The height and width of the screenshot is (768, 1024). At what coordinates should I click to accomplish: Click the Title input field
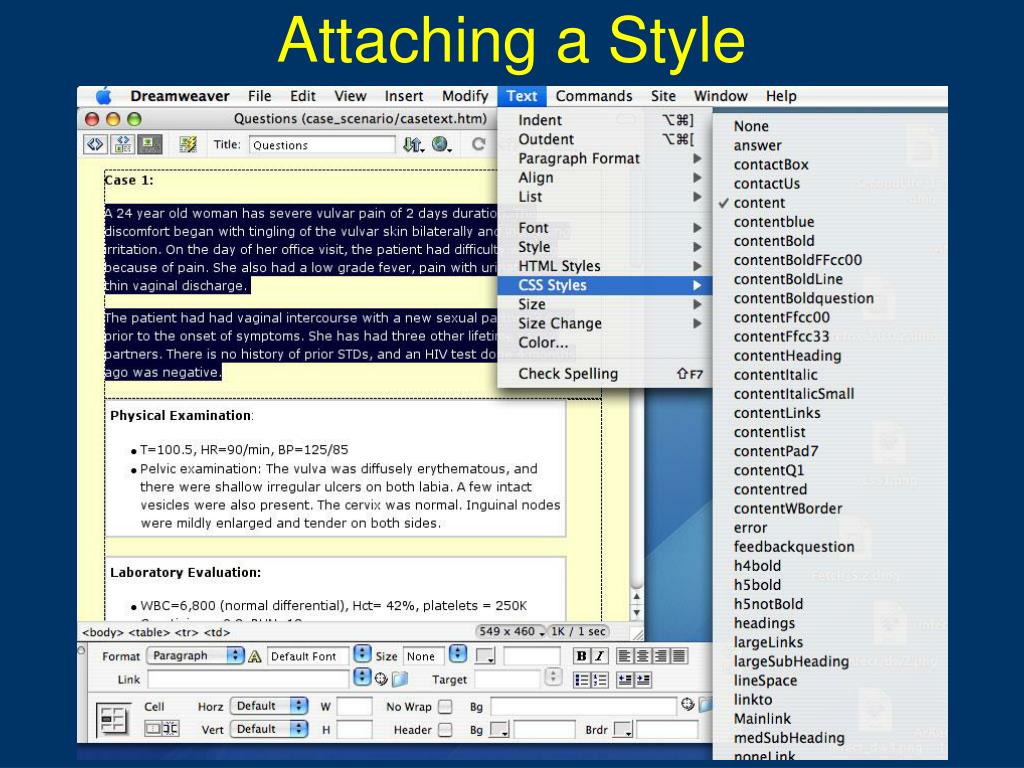coord(322,145)
